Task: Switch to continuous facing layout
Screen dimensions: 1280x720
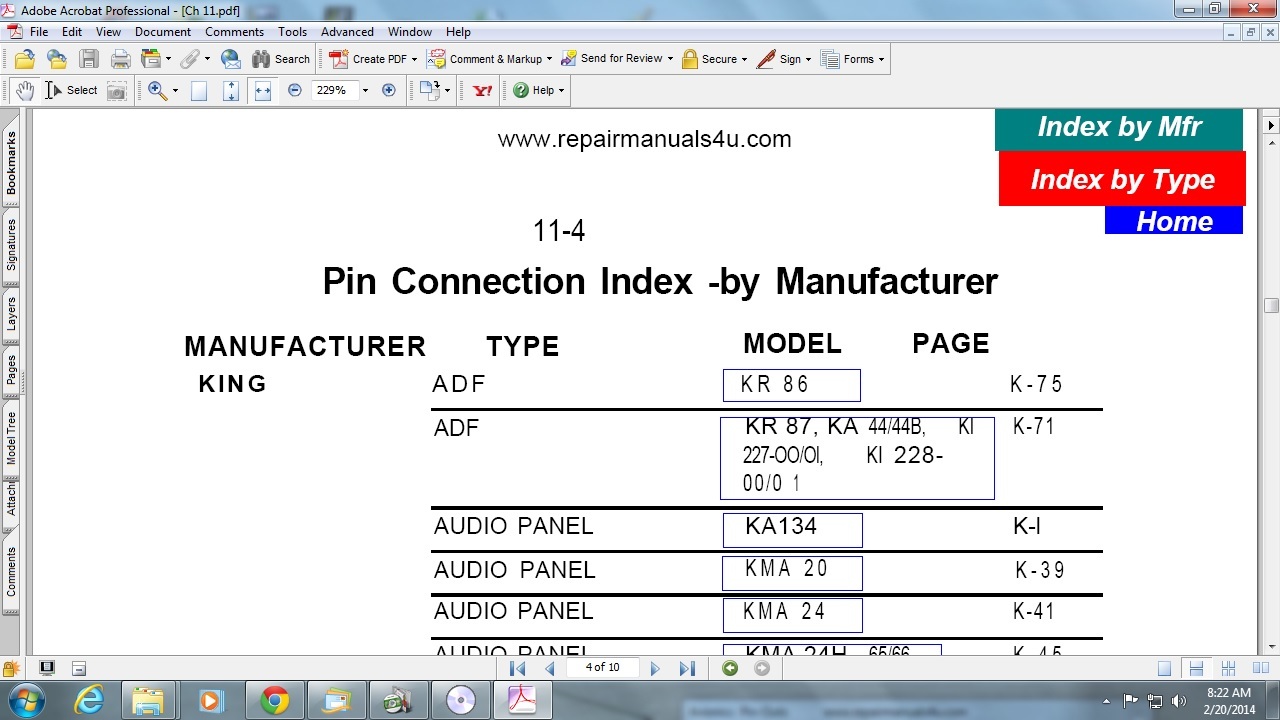Action: 1228,668
